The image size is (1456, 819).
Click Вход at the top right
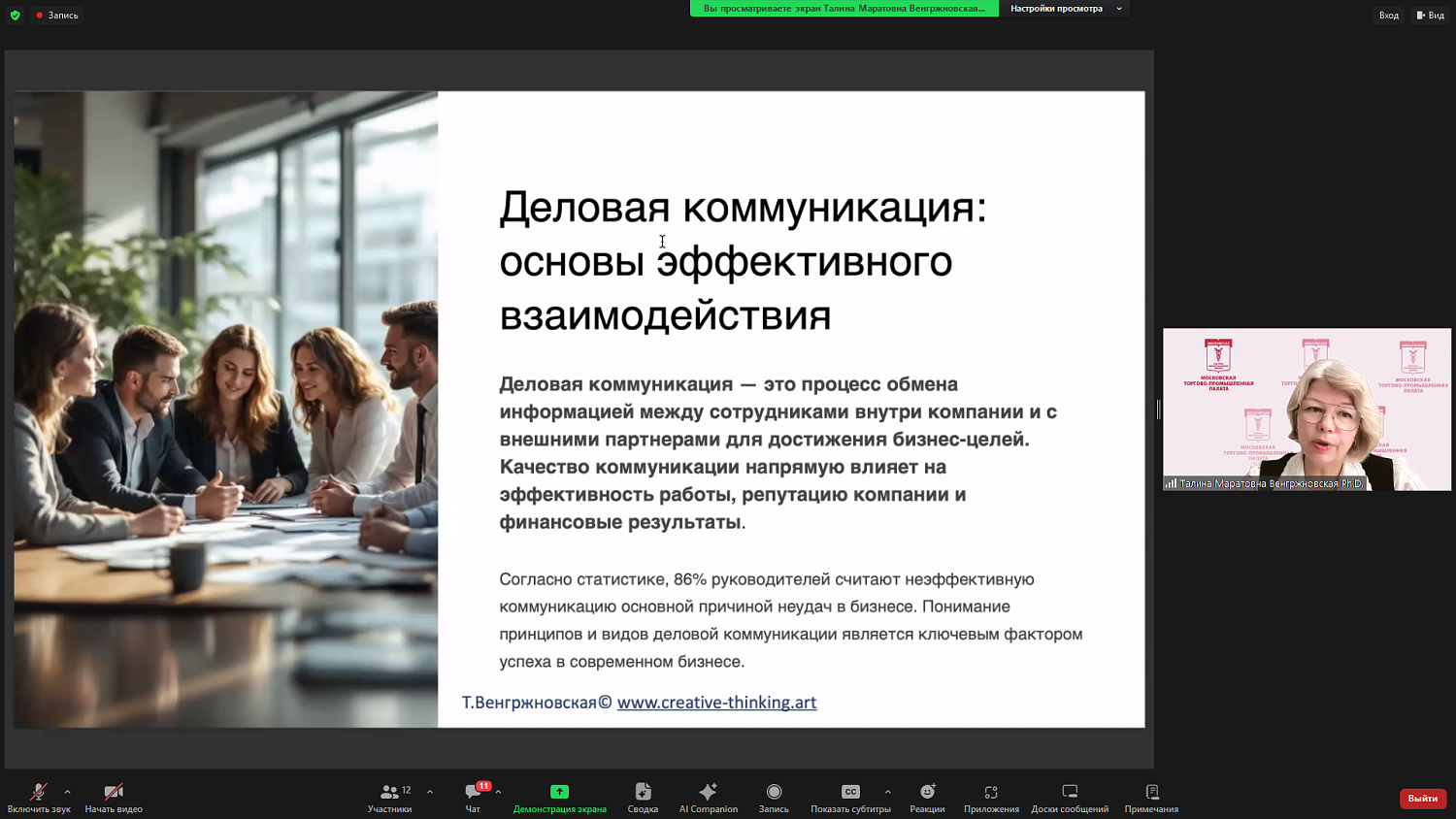1388,15
